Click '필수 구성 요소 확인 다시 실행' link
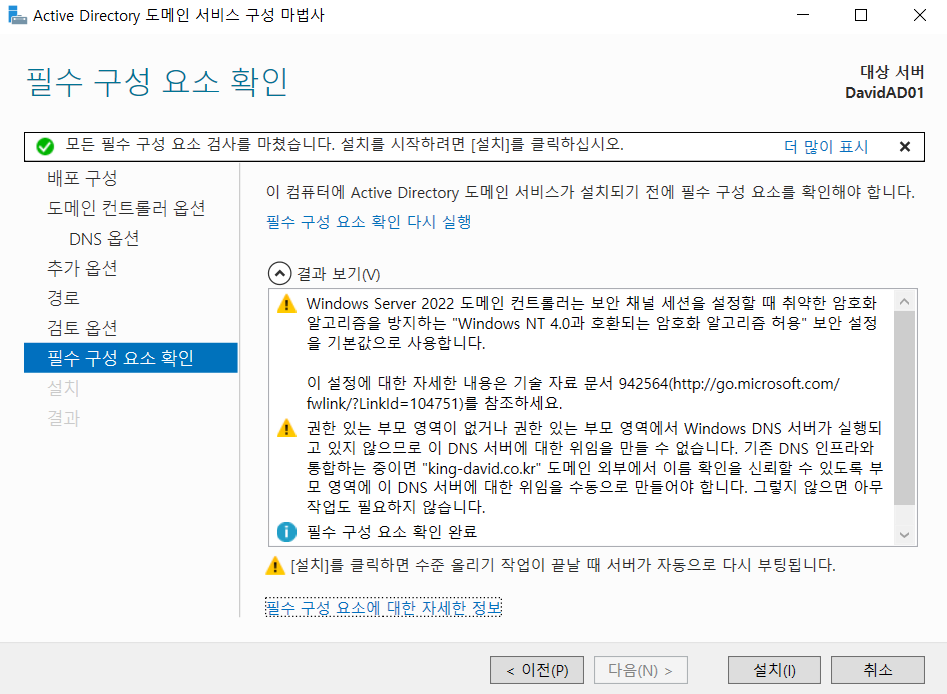The height and width of the screenshot is (694, 947). click(368, 222)
